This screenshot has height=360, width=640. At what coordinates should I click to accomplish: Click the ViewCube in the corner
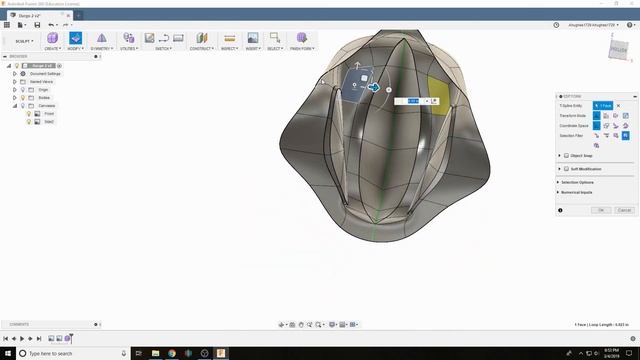click(618, 51)
